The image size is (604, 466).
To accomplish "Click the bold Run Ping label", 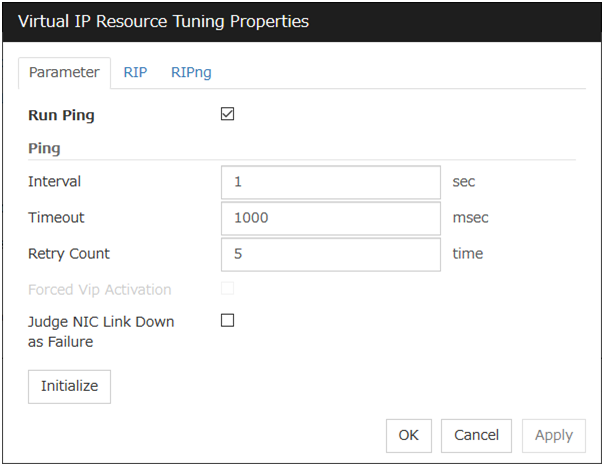I will point(62,115).
